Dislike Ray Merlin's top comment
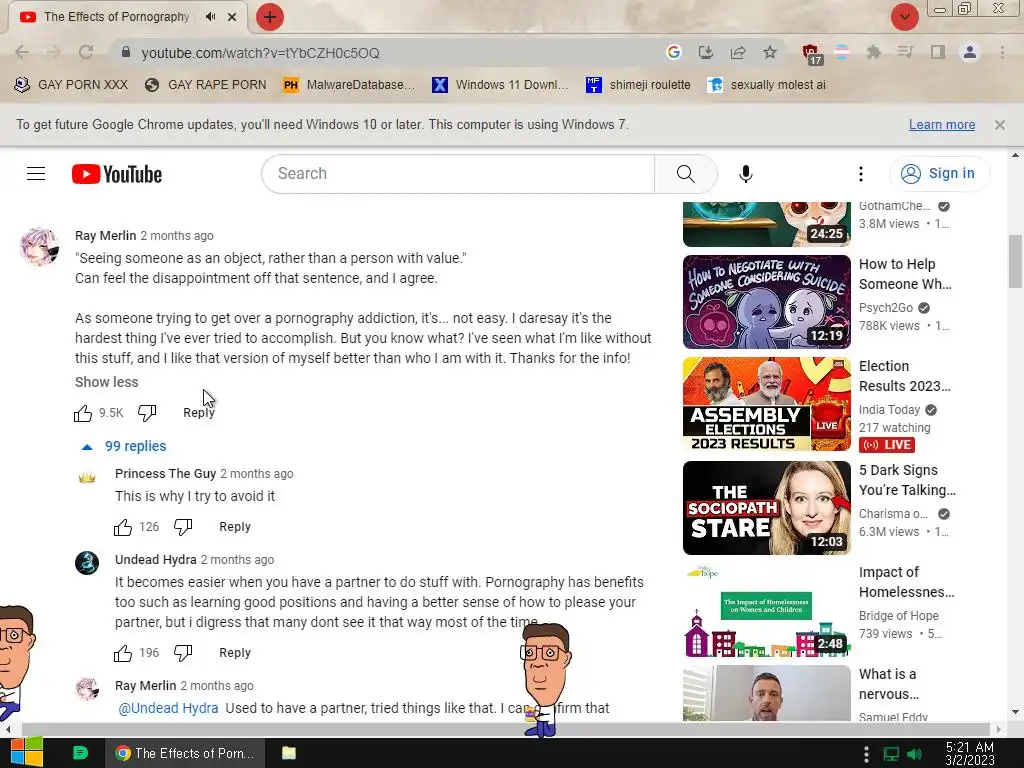Image resolution: width=1024 pixels, height=768 pixels. 147,413
